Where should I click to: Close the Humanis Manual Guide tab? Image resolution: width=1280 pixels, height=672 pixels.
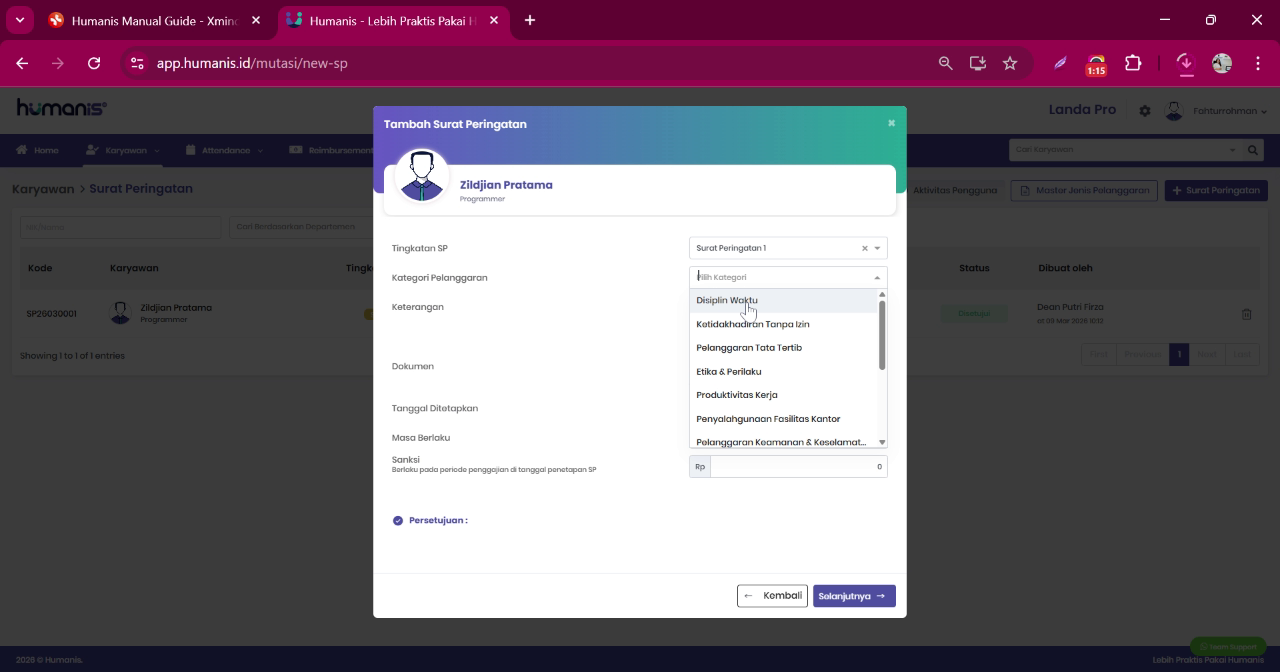point(256,20)
